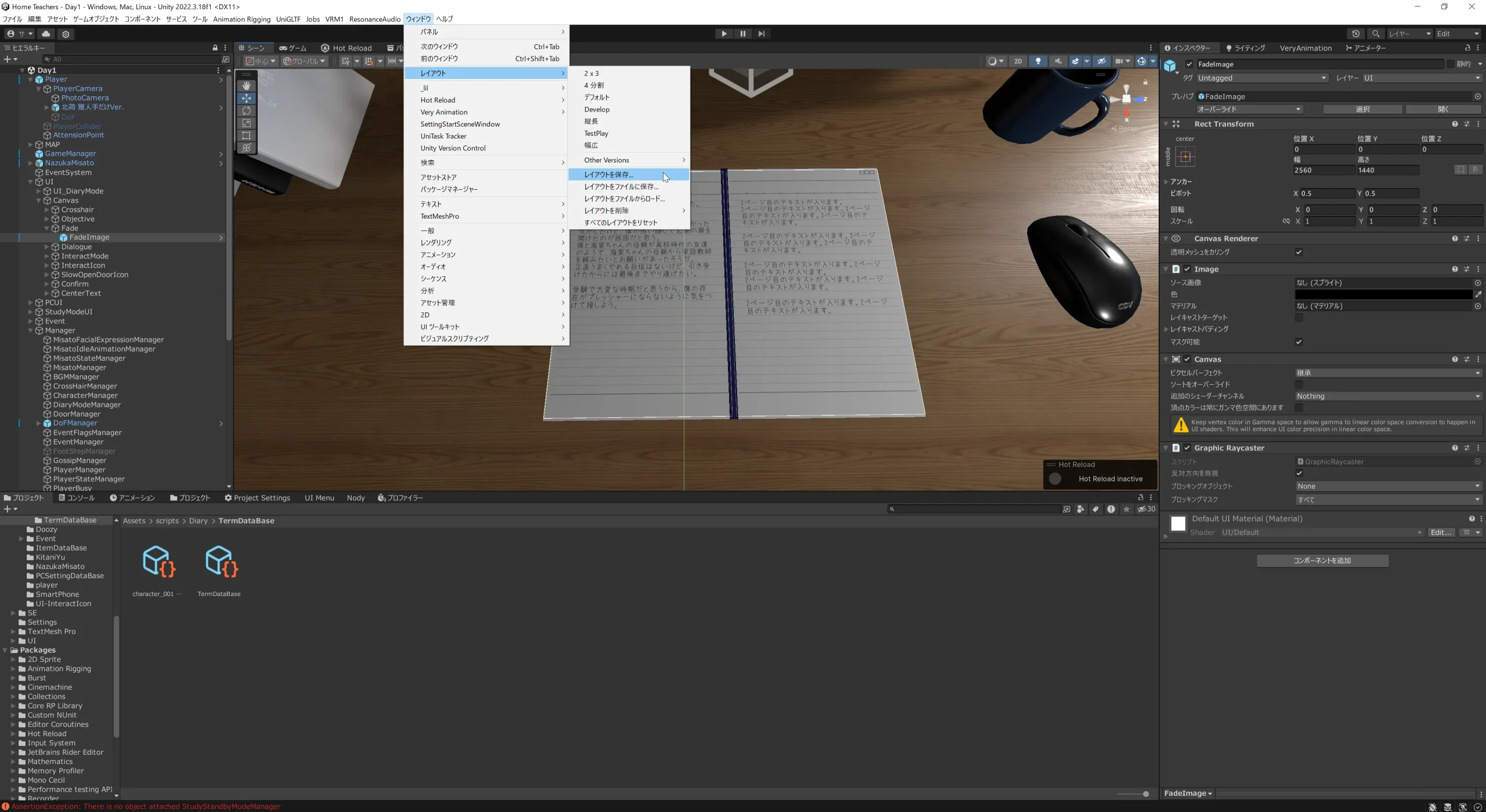Choose レイアウトをファイルに保存... from the layout submenu

[621, 187]
